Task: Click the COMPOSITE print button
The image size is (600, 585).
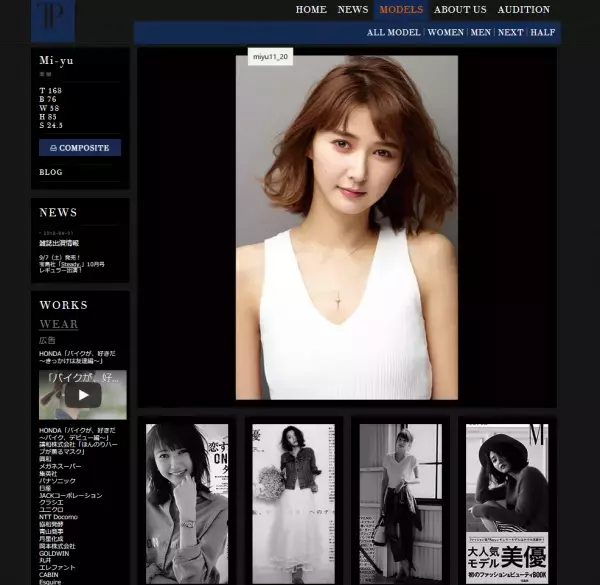Action: pos(80,148)
